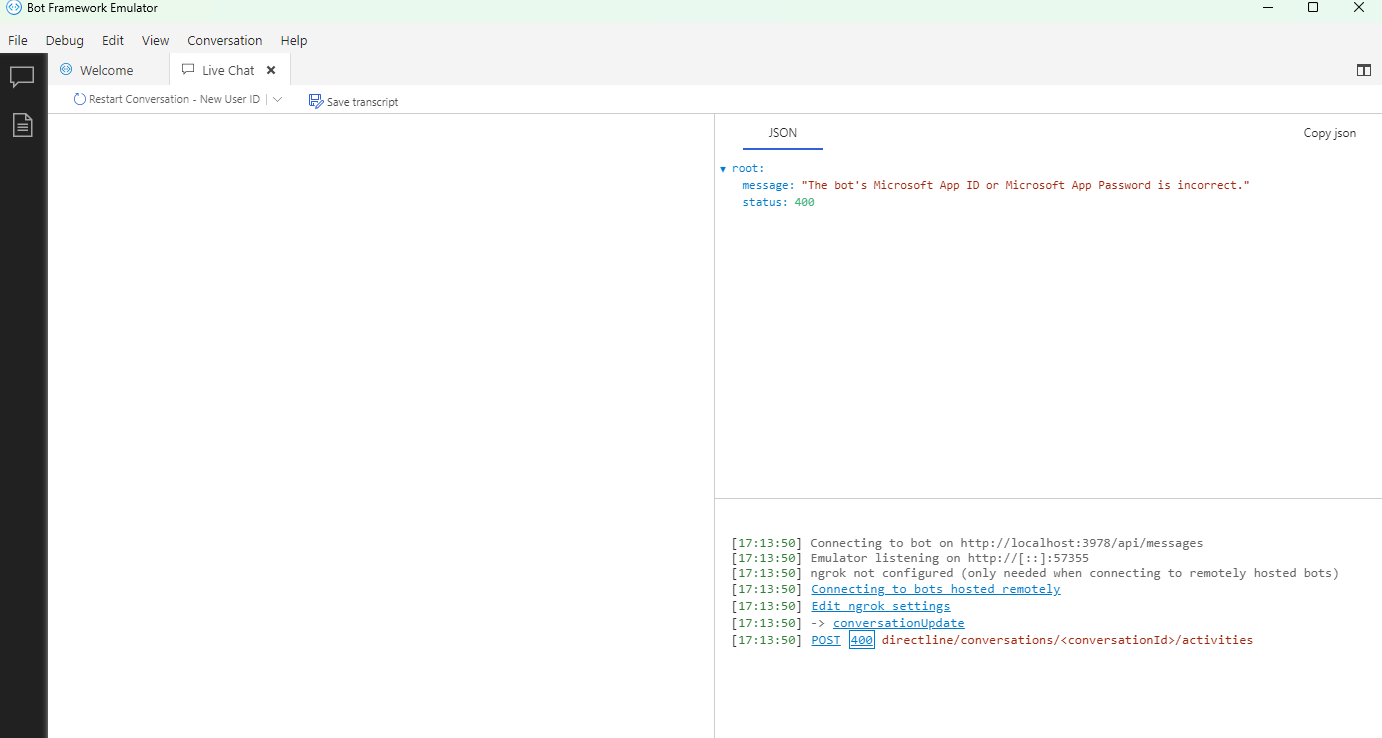The height and width of the screenshot is (738, 1382).
Task: Click the 400 status link in log
Action: pos(862,640)
